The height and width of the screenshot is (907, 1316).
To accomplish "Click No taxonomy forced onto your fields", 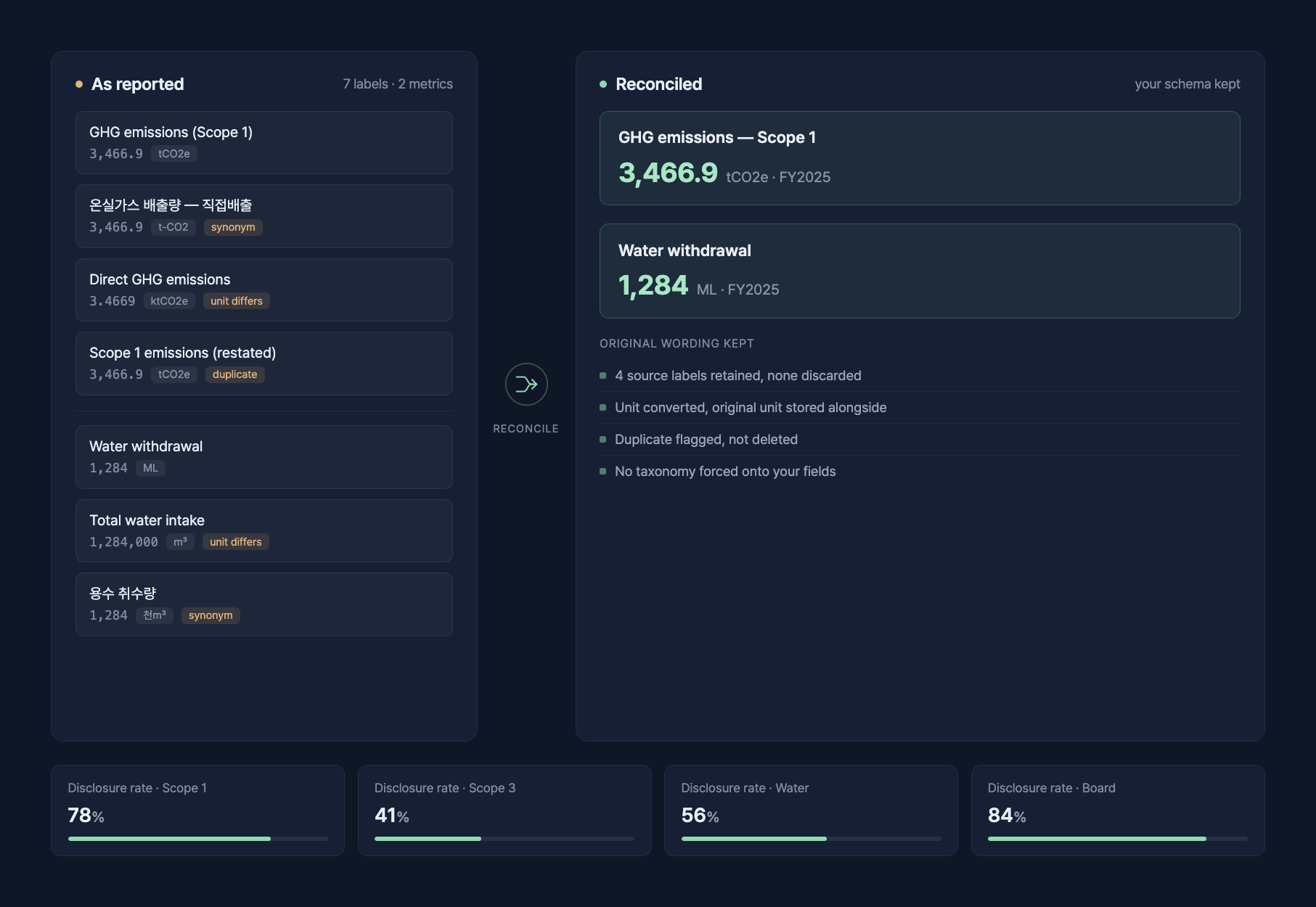I will pyautogui.click(x=725, y=472).
